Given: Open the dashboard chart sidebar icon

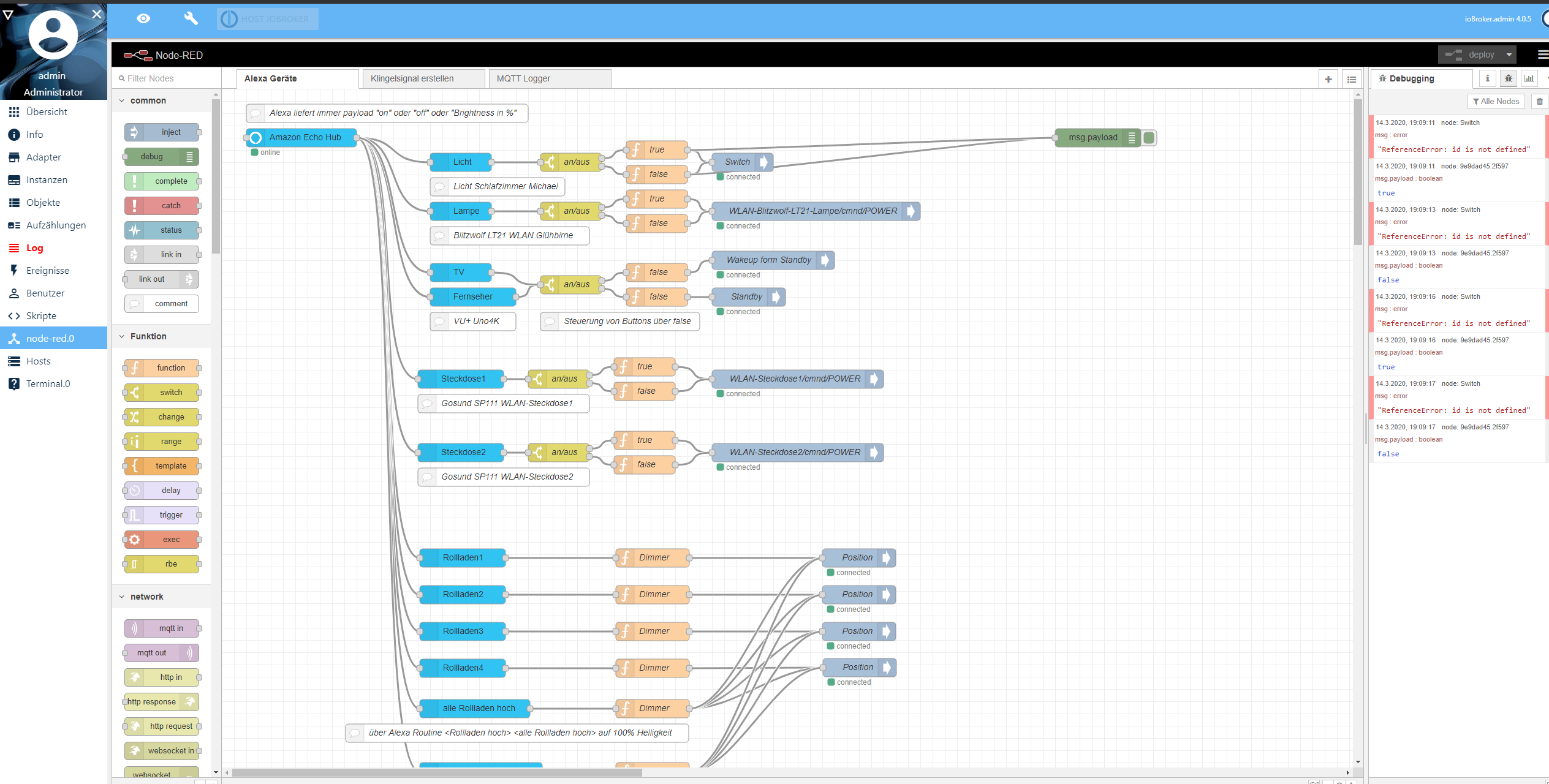Looking at the screenshot, I should click(1529, 78).
